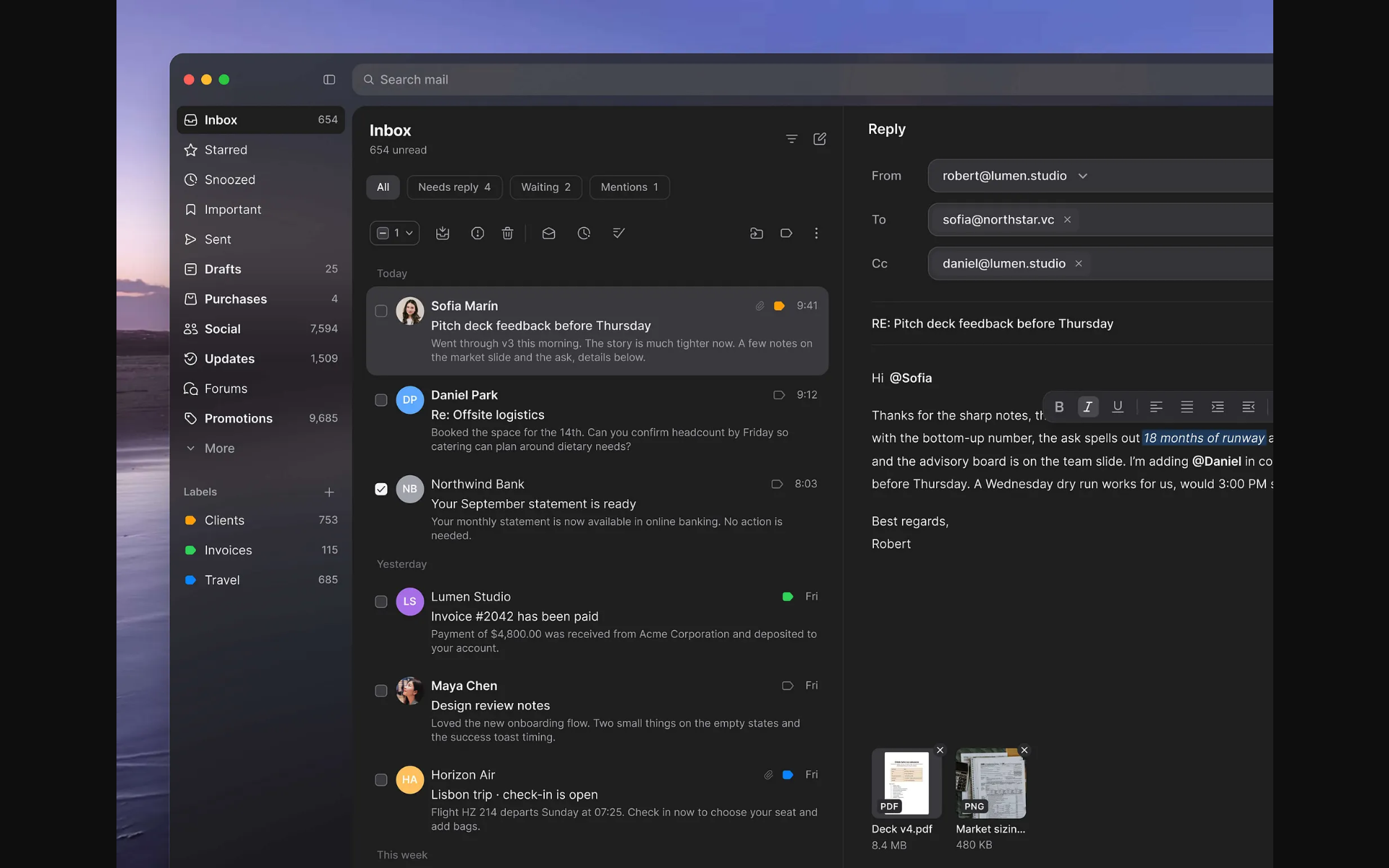Archive the selected message
Image resolution: width=1389 pixels, height=868 pixels.
tap(443, 233)
